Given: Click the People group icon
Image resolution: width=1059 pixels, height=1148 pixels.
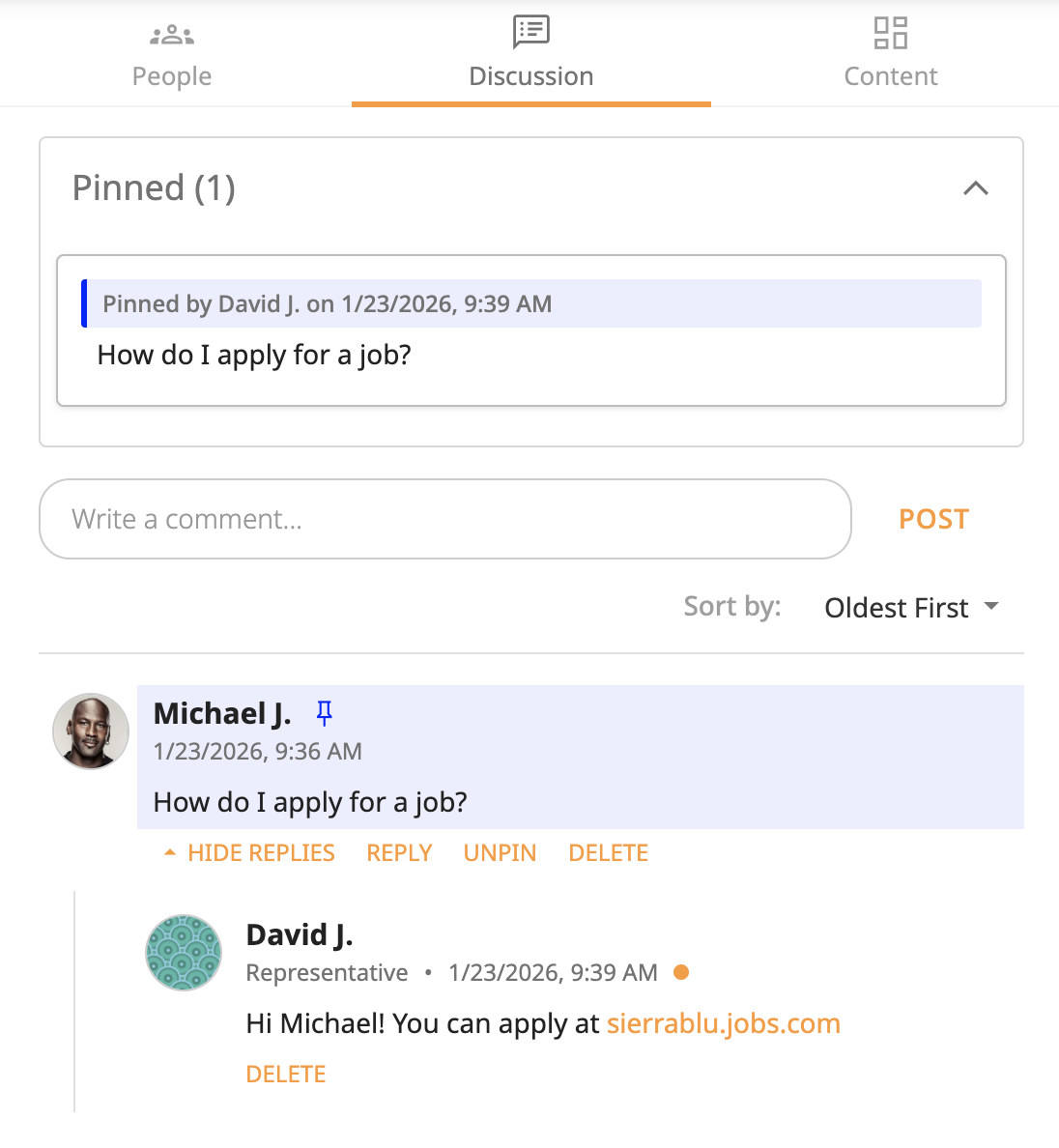Looking at the screenshot, I should [x=172, y=36].
